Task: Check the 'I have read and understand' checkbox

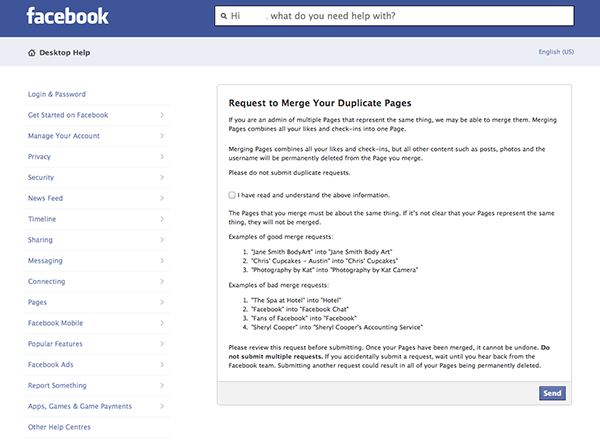Action: click(x=232, y=195)
